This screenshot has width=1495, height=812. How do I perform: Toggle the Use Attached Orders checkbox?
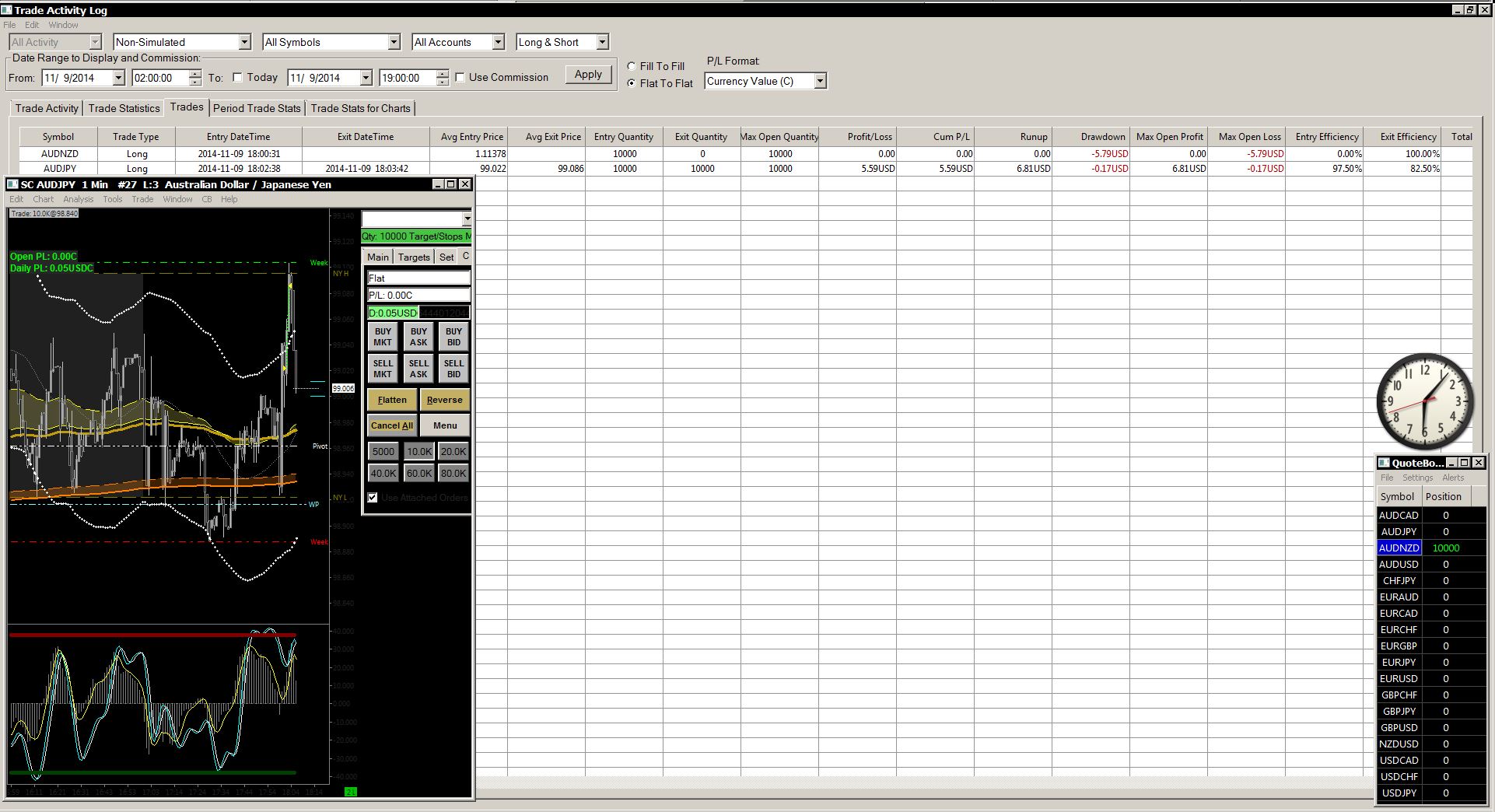tap(373, 498)
